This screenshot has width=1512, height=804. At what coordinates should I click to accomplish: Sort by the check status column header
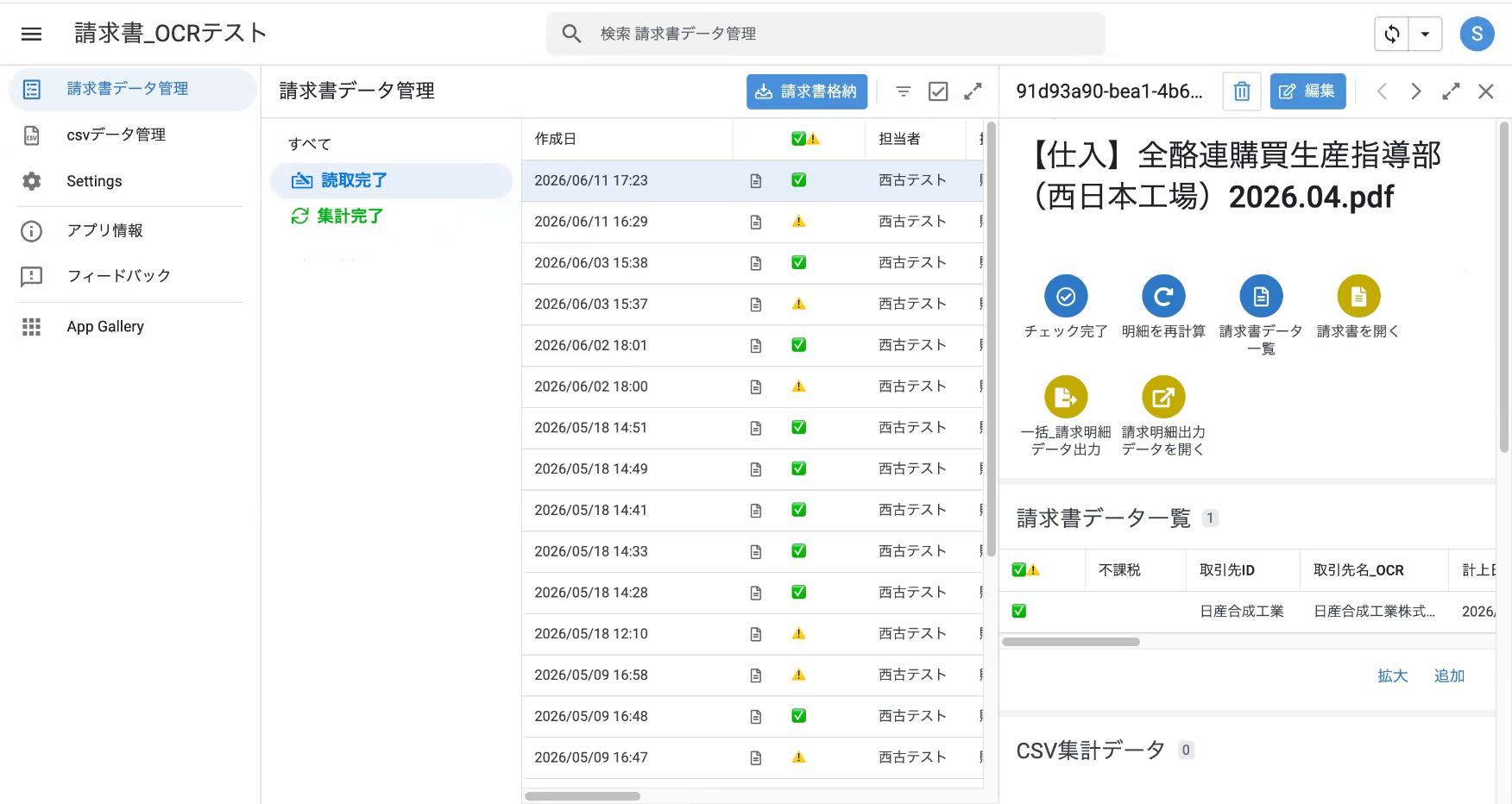(805, 139)
